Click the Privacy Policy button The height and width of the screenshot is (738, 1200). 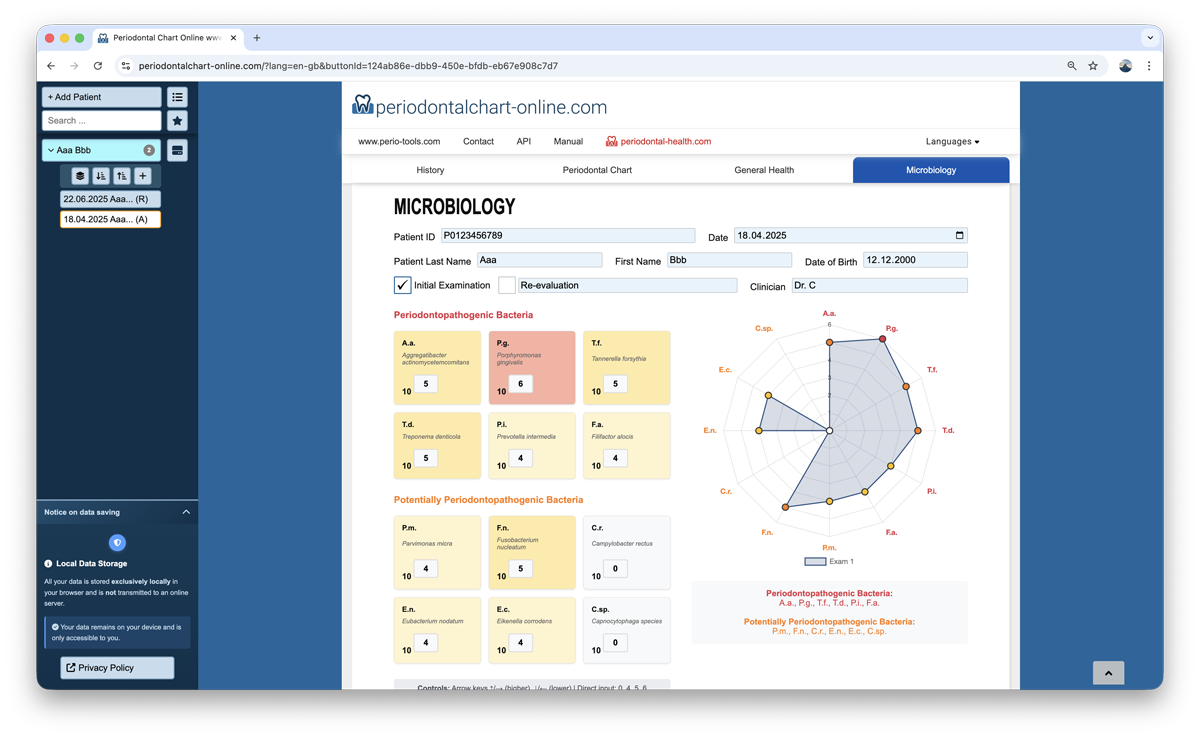pyautogui.click(x=117, y=668)
